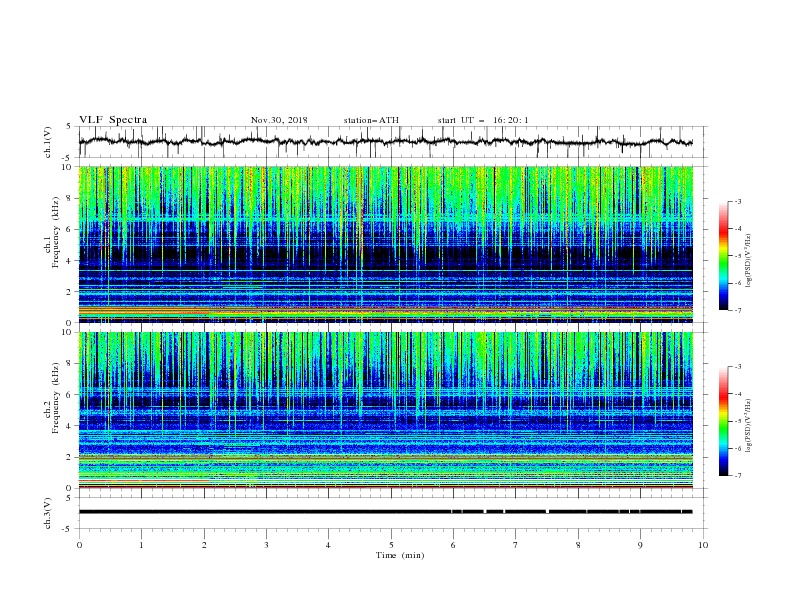Click the 'ch.3(V)' axis label
The image size is (792, 612).
click(x=48, y=513)
